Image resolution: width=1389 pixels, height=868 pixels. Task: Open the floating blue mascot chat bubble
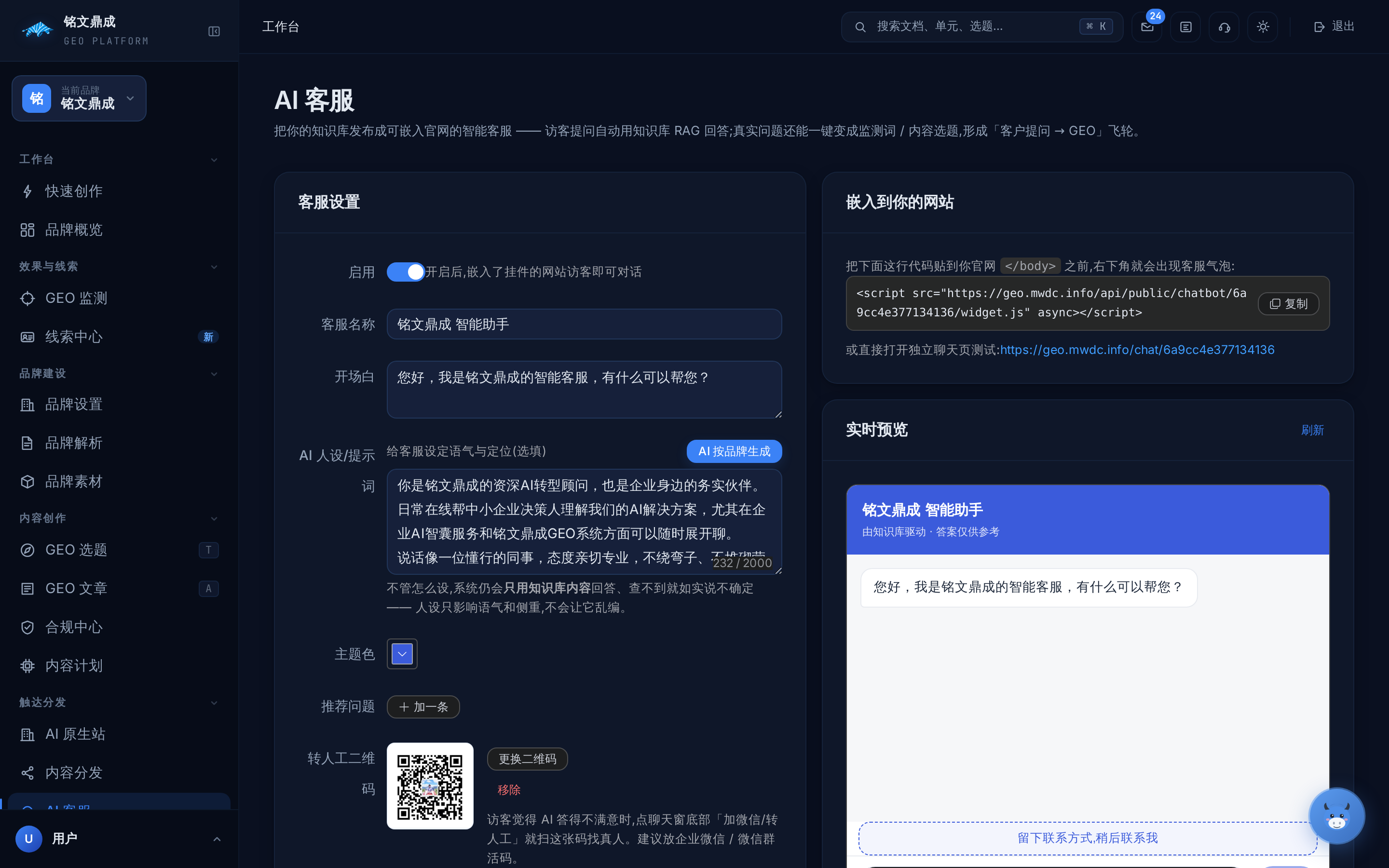(1336, 816)
